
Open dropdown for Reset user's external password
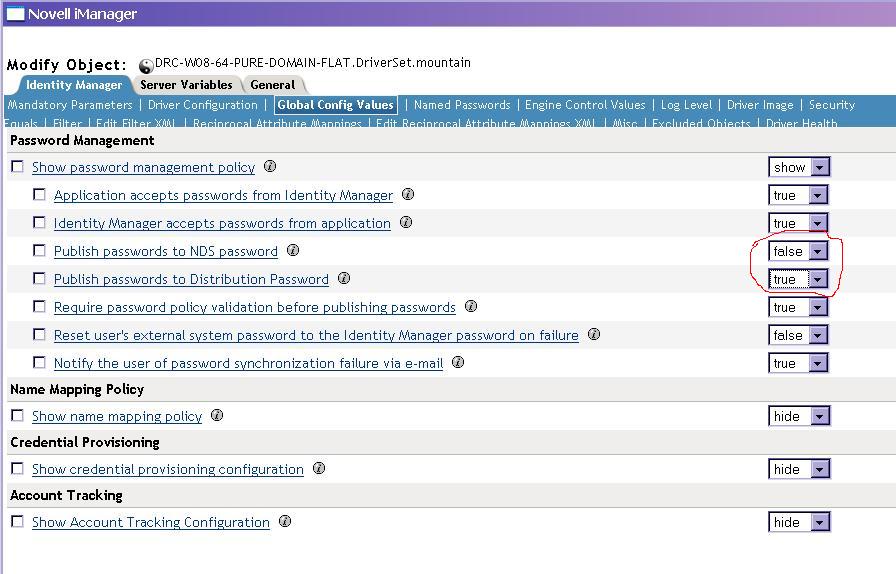[x=798, y=336]
